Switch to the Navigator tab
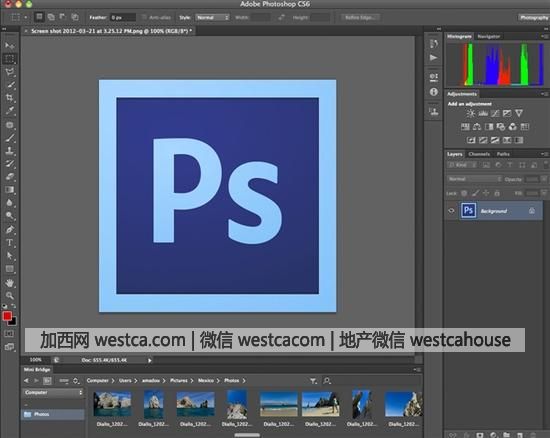 489,36
